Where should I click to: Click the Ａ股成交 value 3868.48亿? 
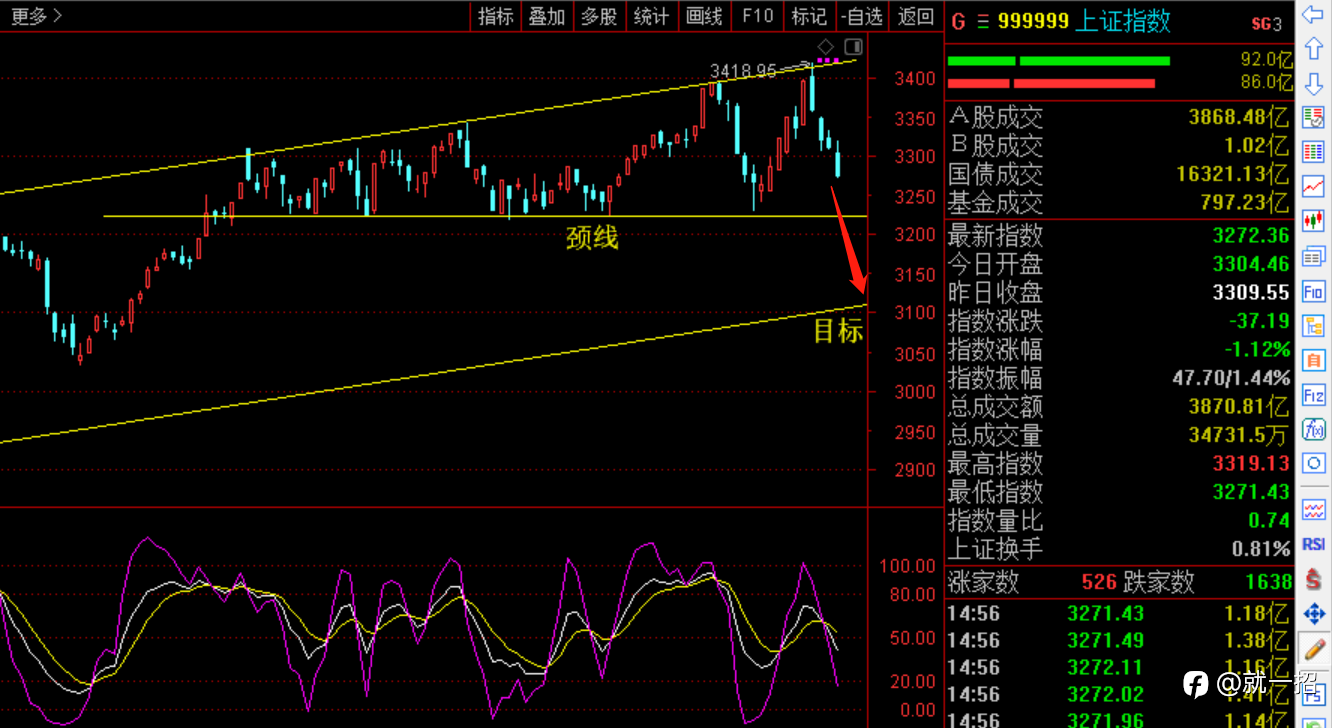[1238, 118]
